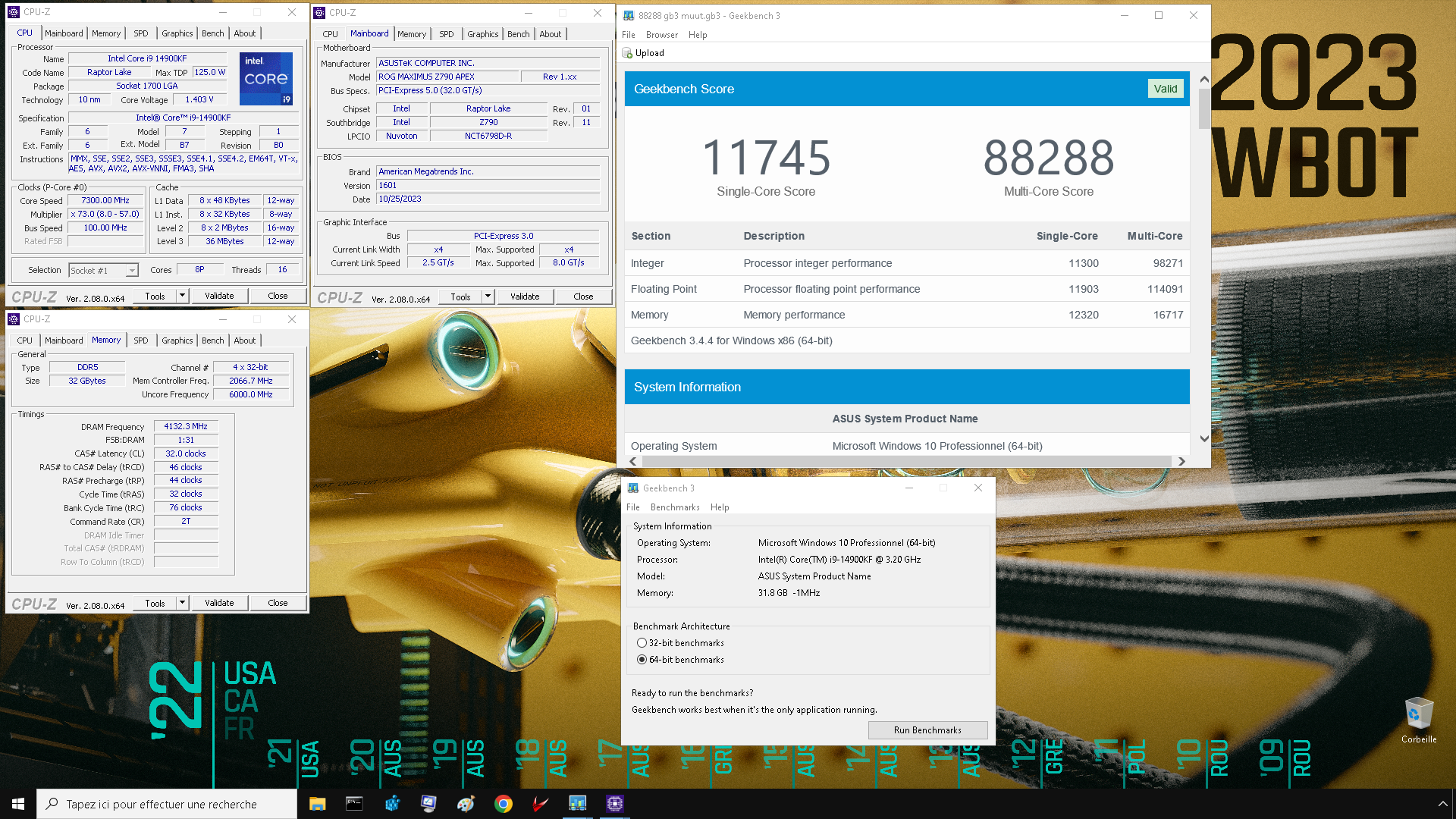Click scroll-down arrow in Geekbench results
This screenshot has width=1456, height=819.
(1204, 439)
